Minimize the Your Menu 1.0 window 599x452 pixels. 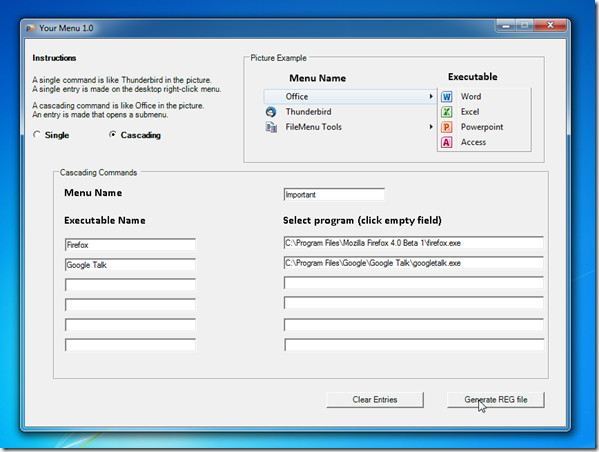506,26
